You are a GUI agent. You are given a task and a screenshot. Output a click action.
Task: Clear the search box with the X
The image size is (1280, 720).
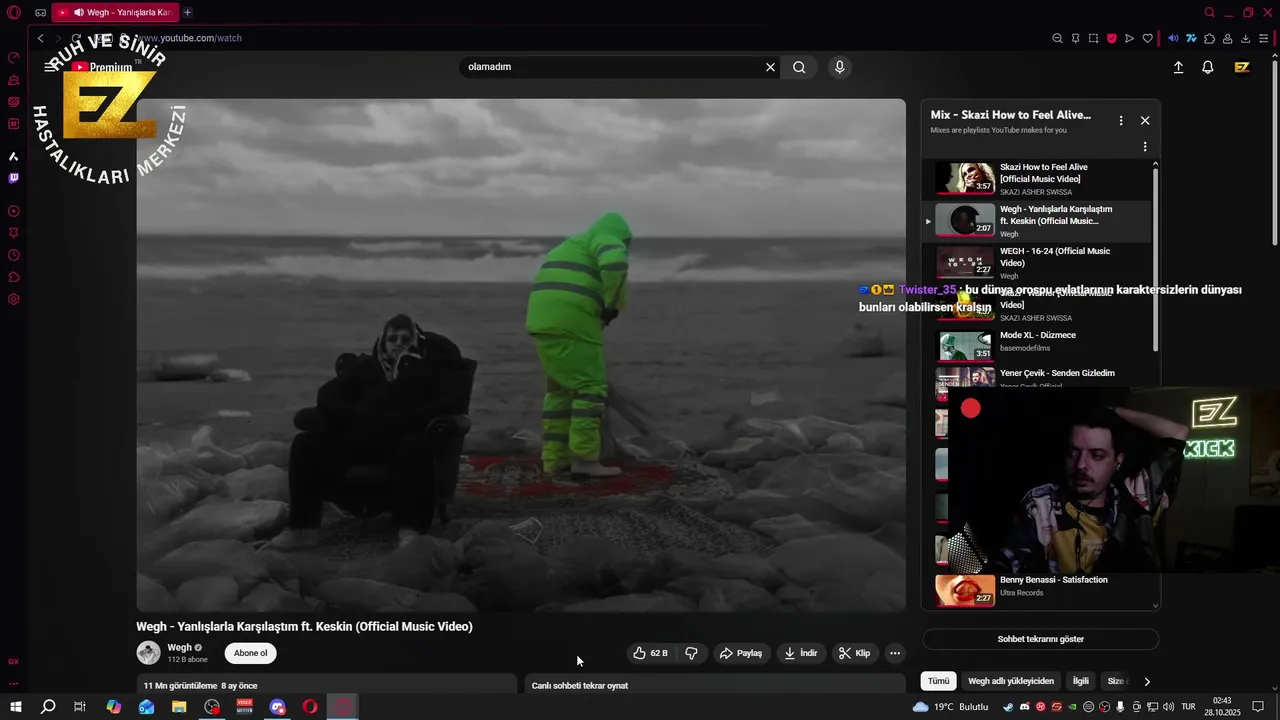[770, 67]
